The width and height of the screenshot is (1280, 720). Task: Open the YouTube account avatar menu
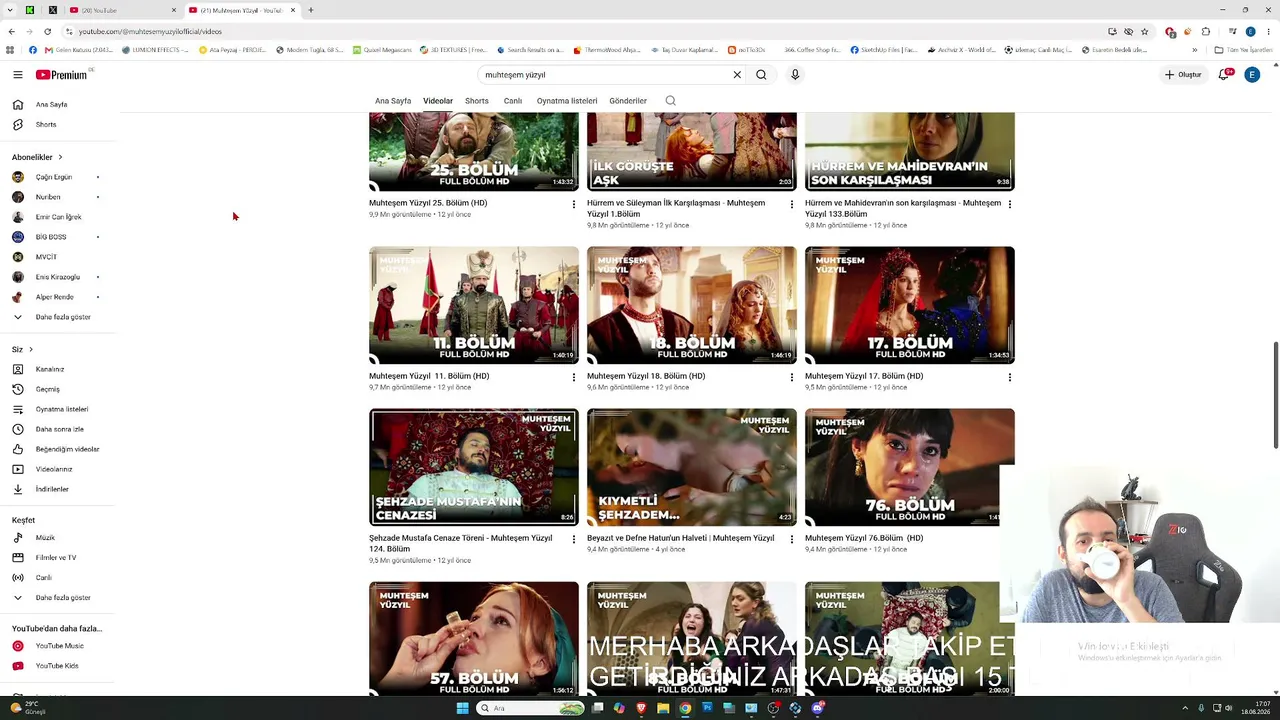(x=1252, y=75)
